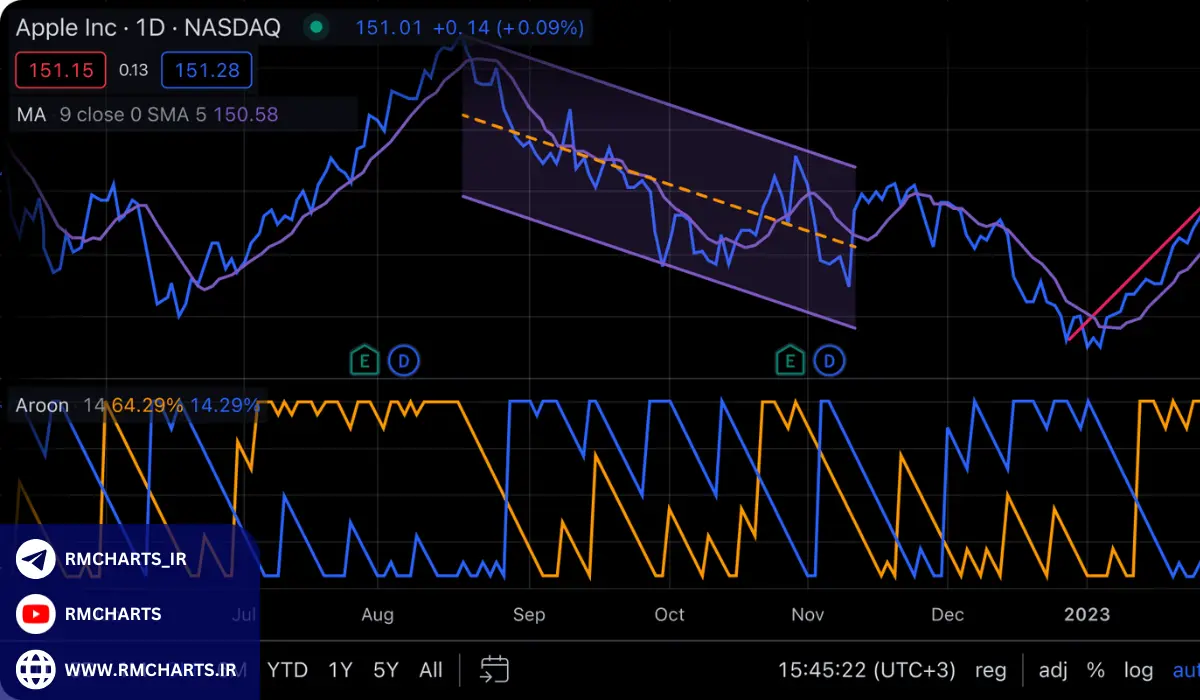The height and width of the screenshot is (700, 1200).
Task: Click the earnings E marker near August
Action: point(365,360)
